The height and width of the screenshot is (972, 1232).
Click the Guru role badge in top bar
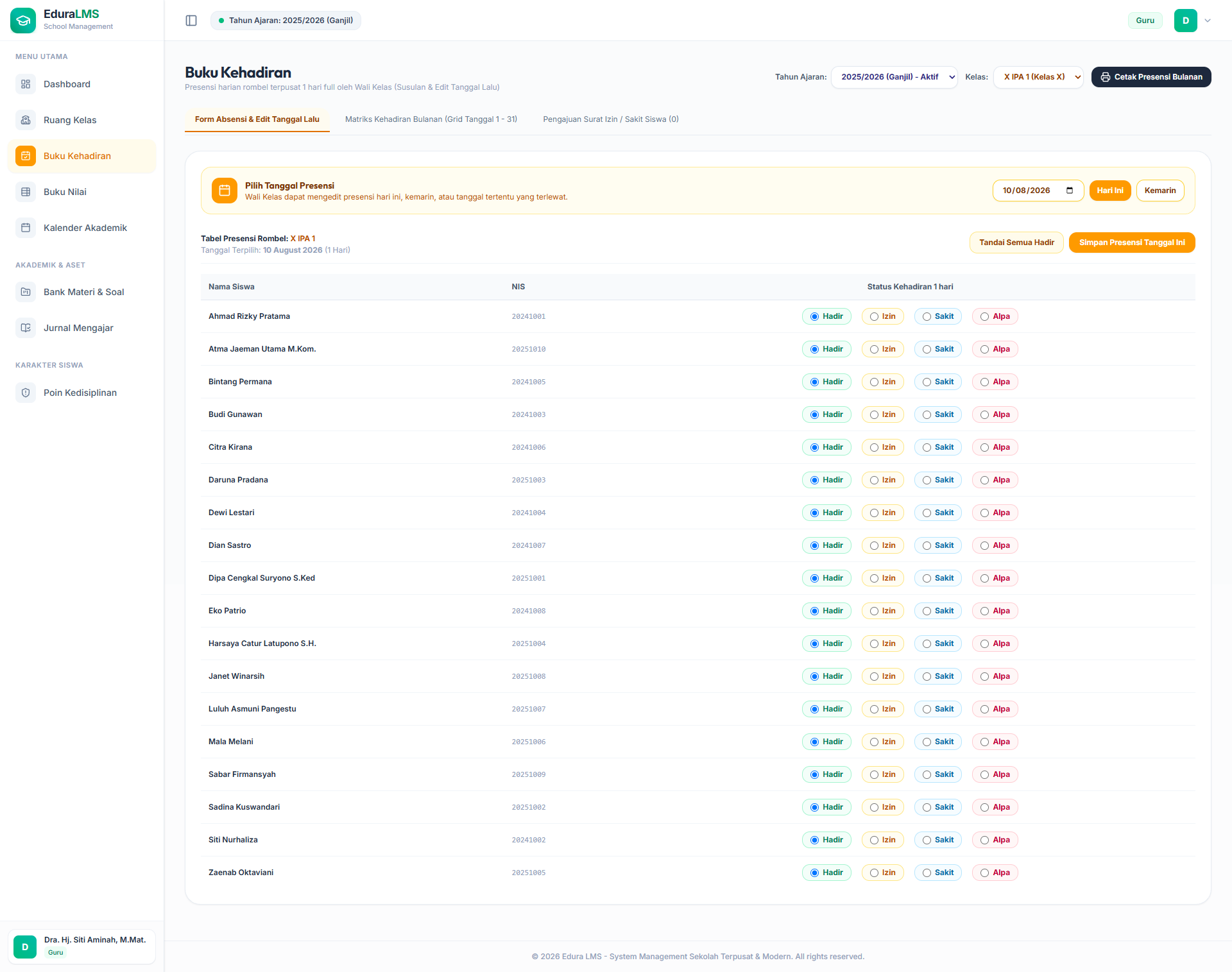tap(1145, 21)
